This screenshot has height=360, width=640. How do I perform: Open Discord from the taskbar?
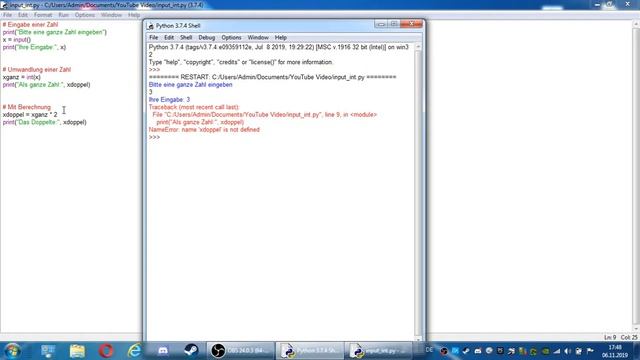(163, 351)
